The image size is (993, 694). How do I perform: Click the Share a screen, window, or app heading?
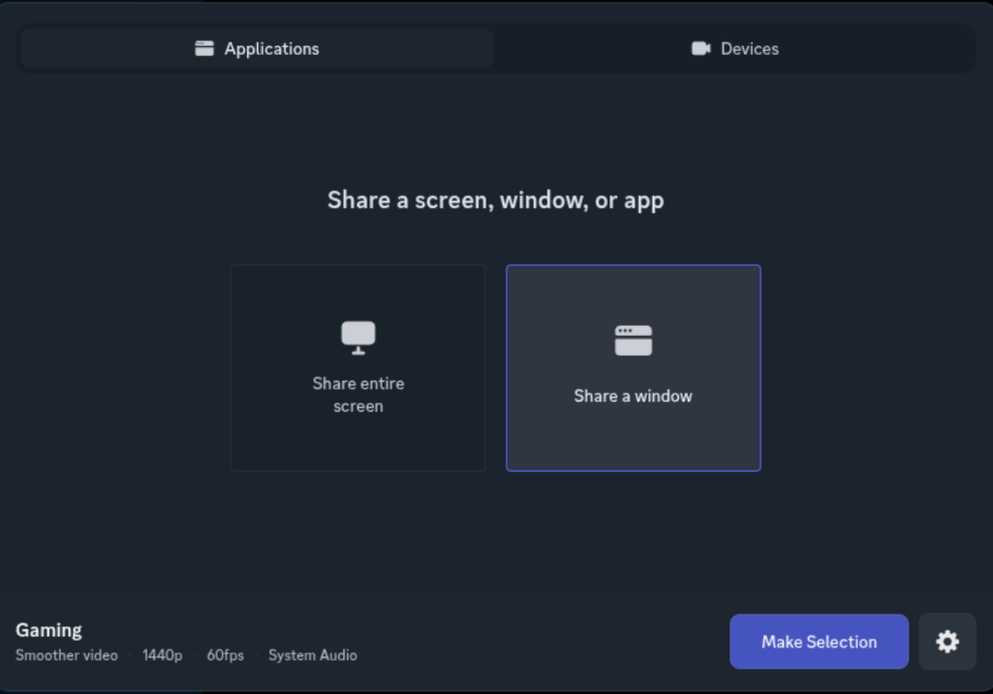pyautogui.click(x=496, y=200)
